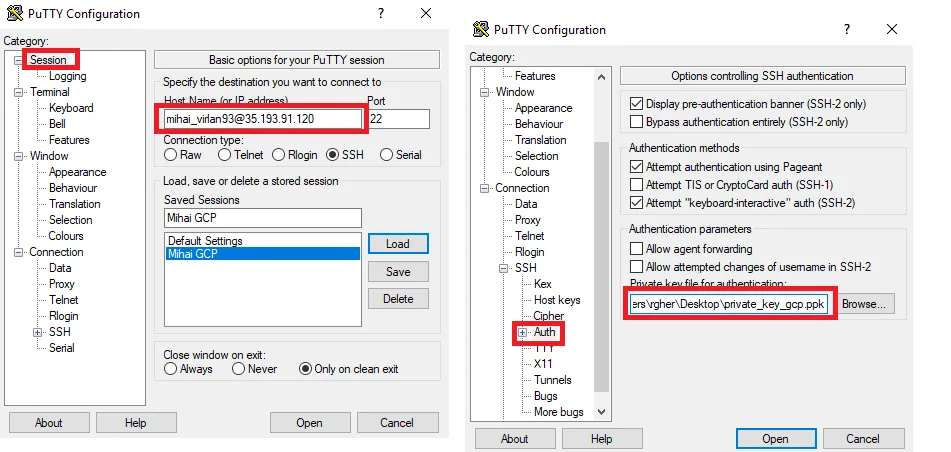Click Open button in left window
Viewport: 951px width, 452px height.
309,423
